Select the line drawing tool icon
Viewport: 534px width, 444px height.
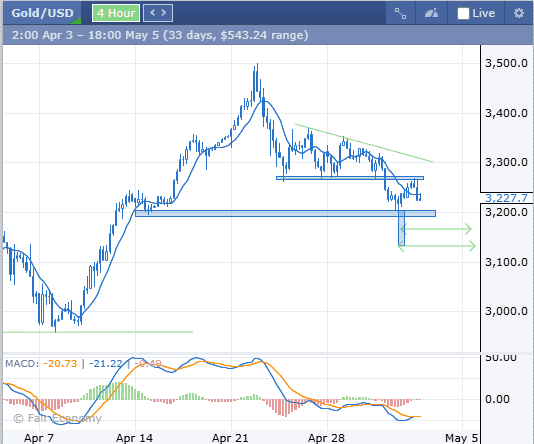[x=400, y=13]
